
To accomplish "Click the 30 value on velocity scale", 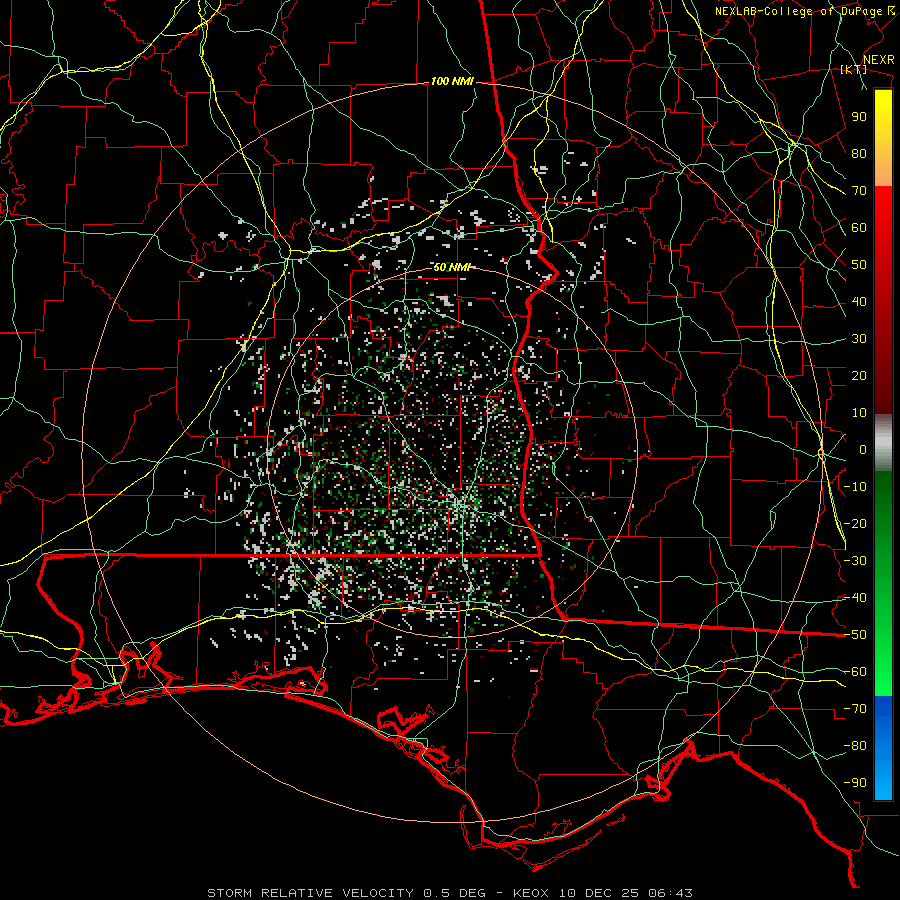I will click(x=859, y=339).
